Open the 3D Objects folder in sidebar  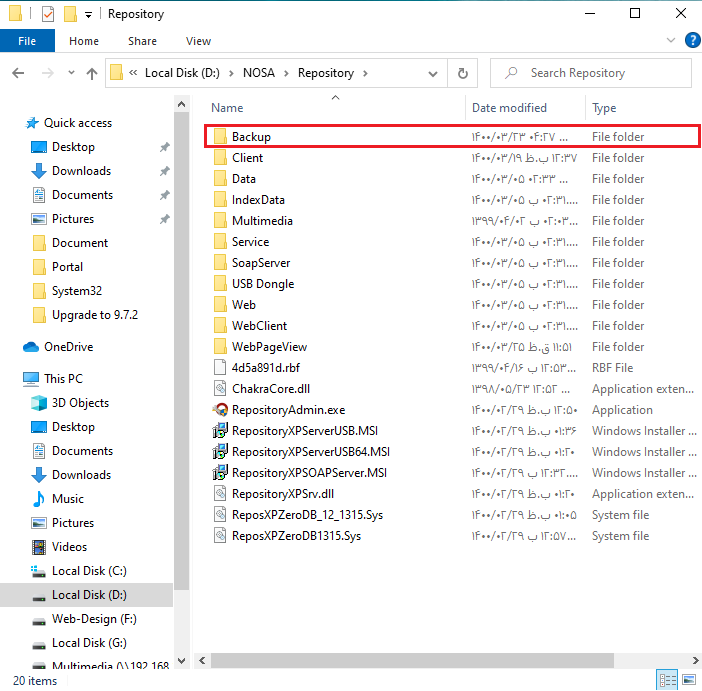80,403
